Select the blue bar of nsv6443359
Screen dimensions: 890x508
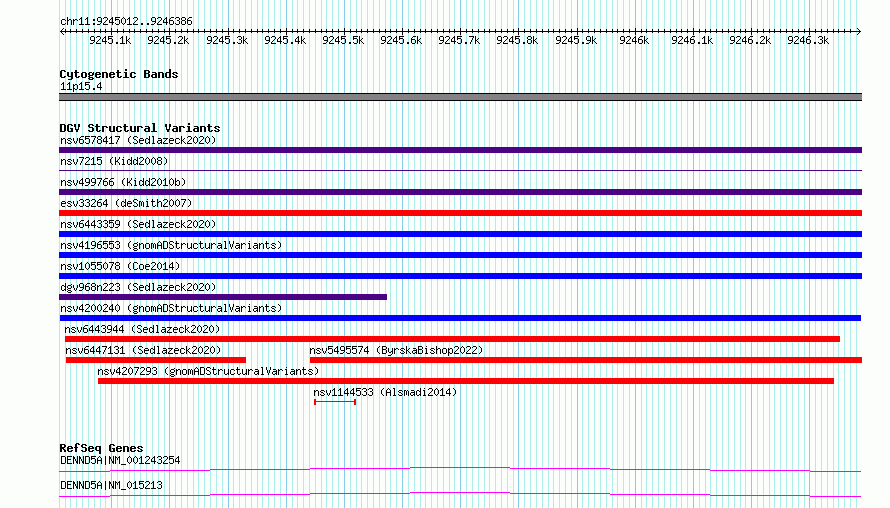click(460, 234)
